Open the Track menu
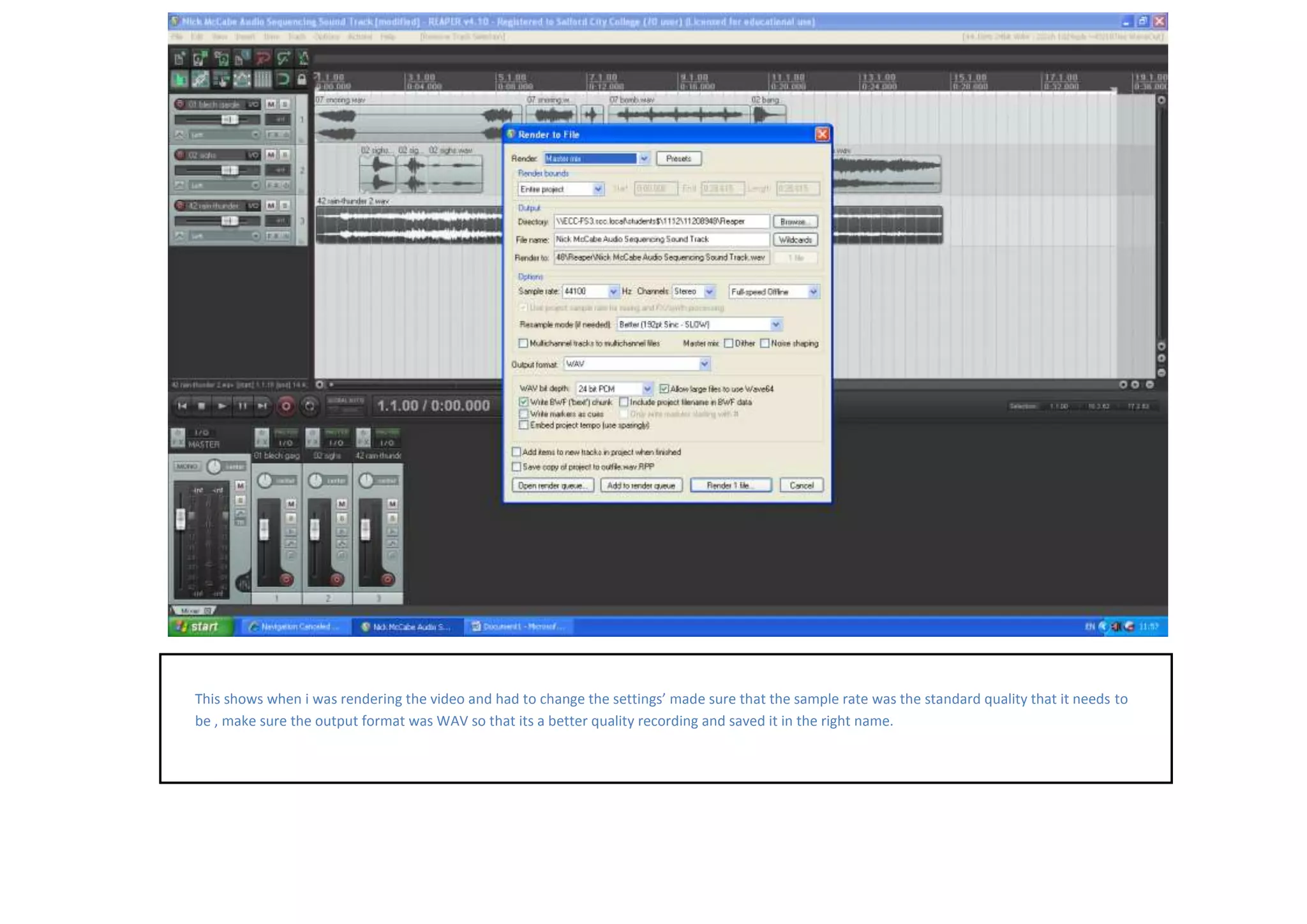The height and width of the screenshot is (924, 1307). (296, 37)
